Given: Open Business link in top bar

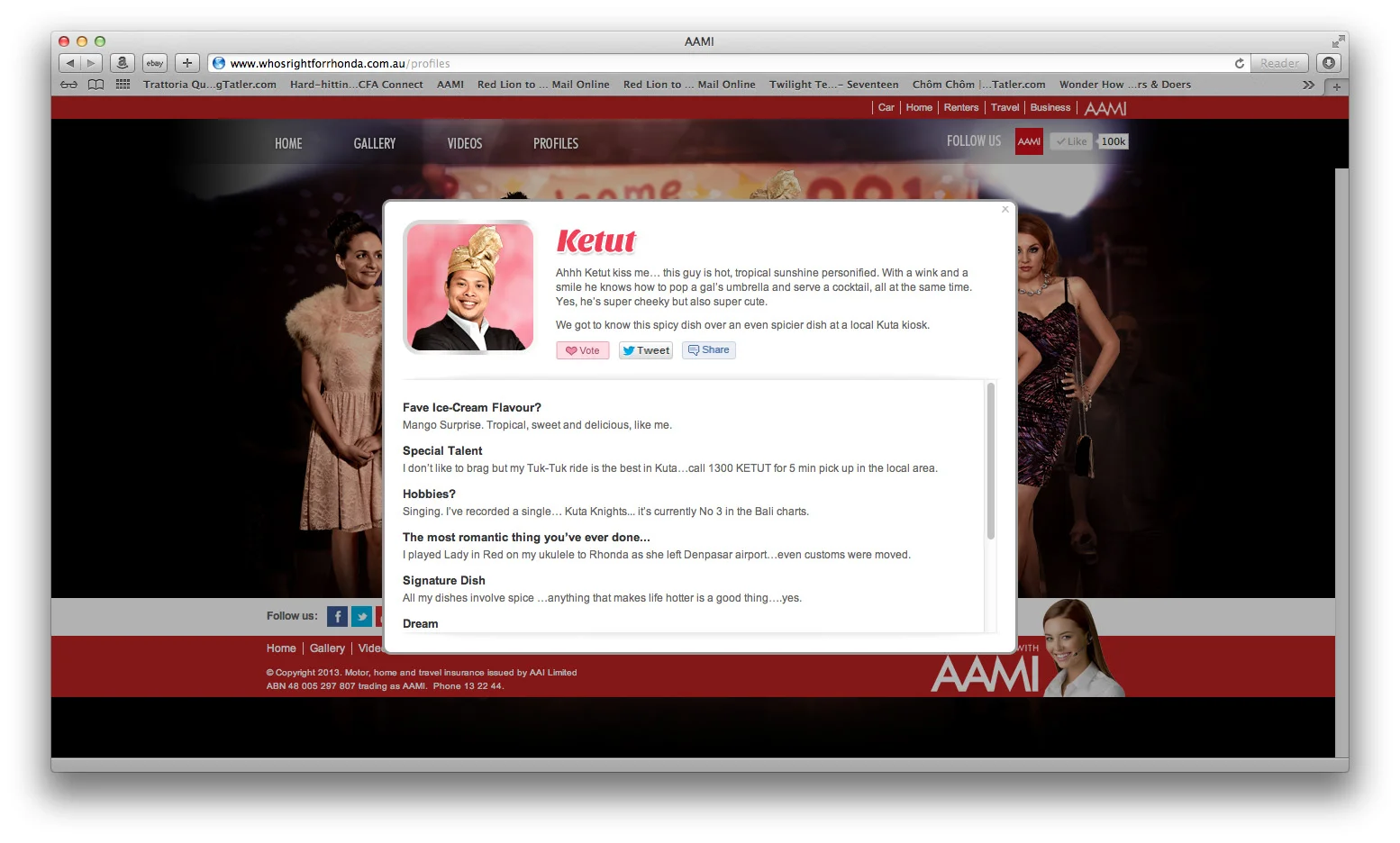Looking at the screenshot, I should click(1050, 107).
